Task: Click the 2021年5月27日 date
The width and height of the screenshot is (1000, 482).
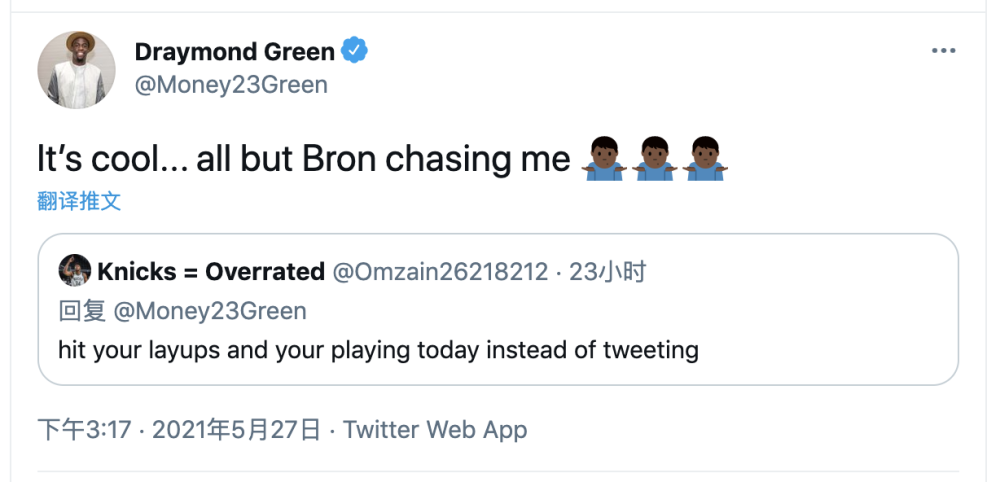Action: 235,430
